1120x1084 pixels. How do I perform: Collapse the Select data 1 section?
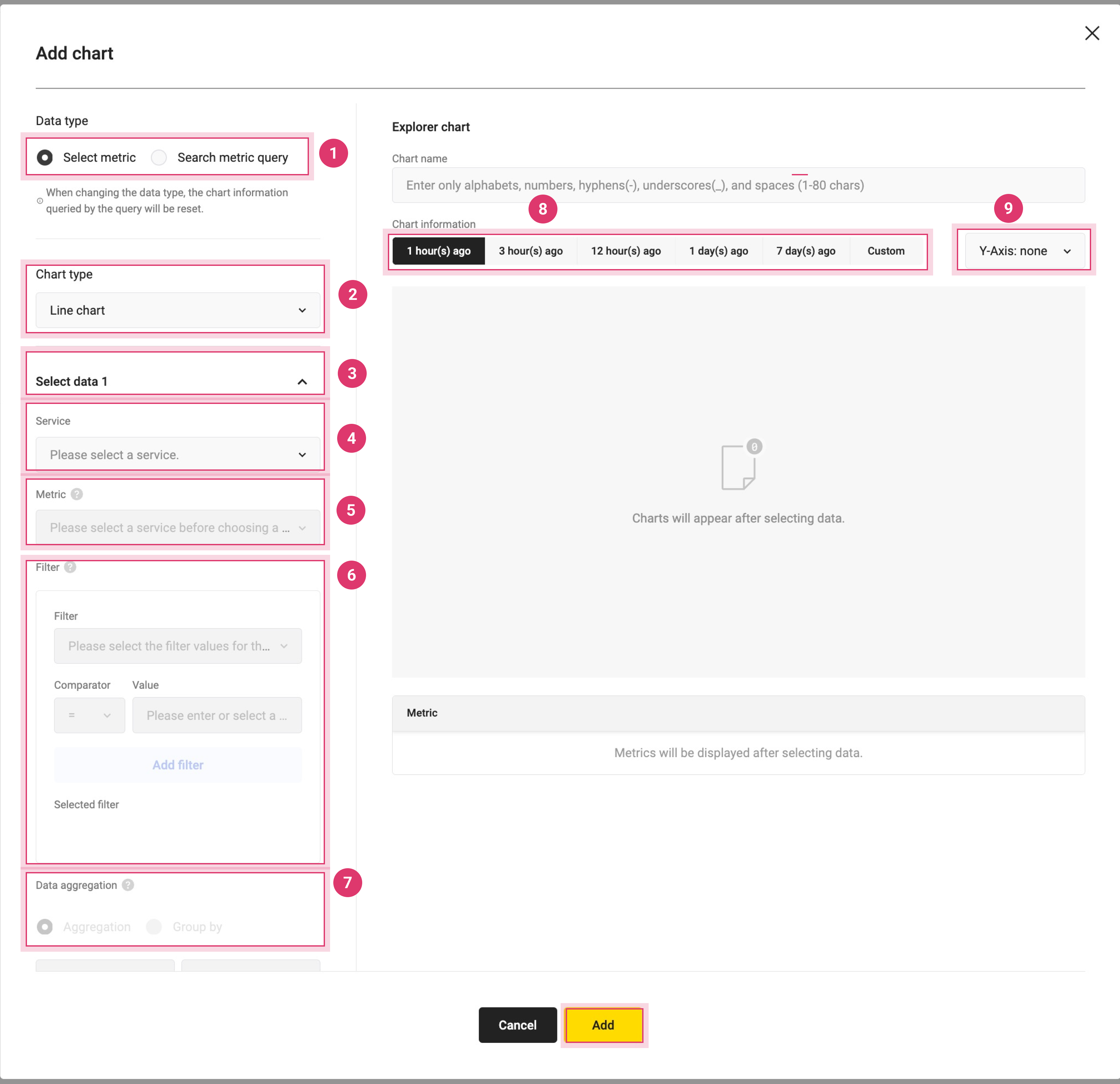coord(302,382)
